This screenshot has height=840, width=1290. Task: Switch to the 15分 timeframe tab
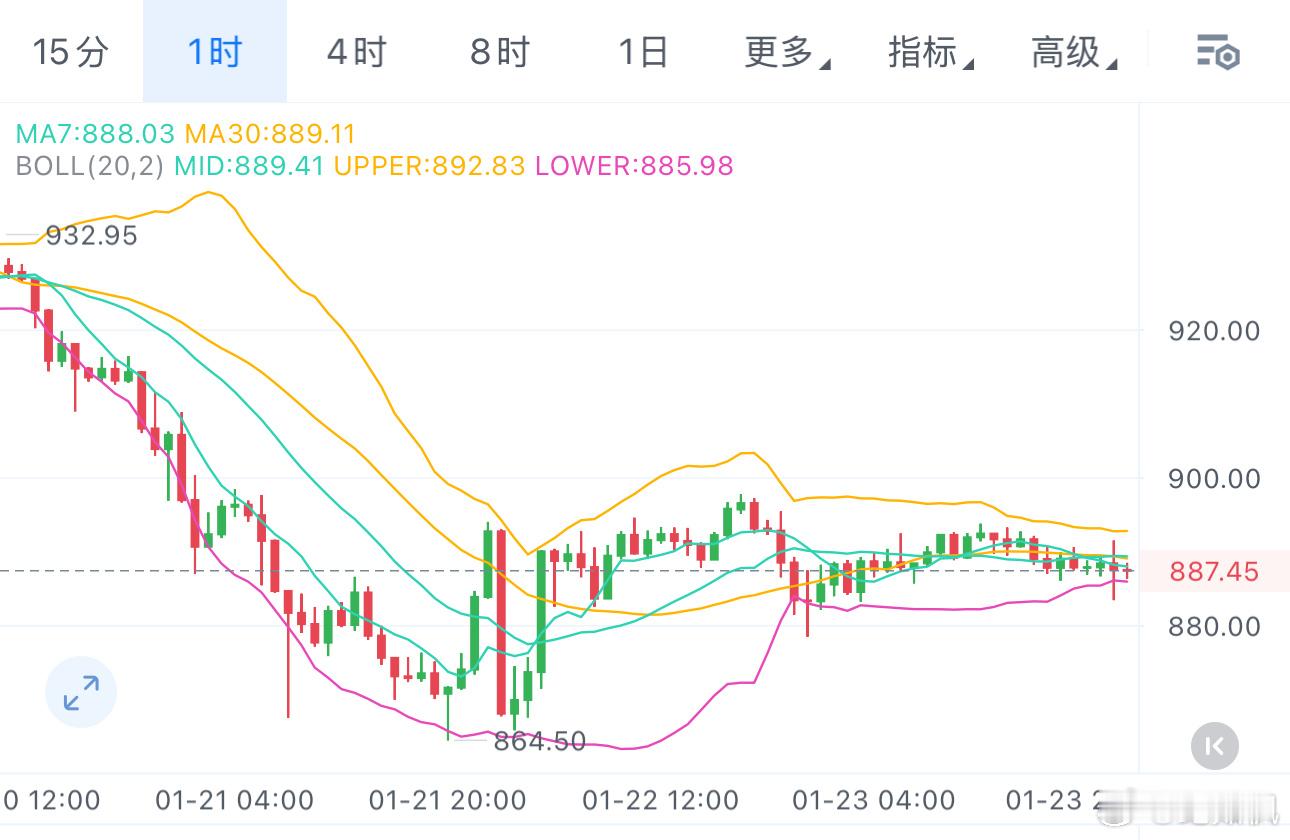[70, 54]
